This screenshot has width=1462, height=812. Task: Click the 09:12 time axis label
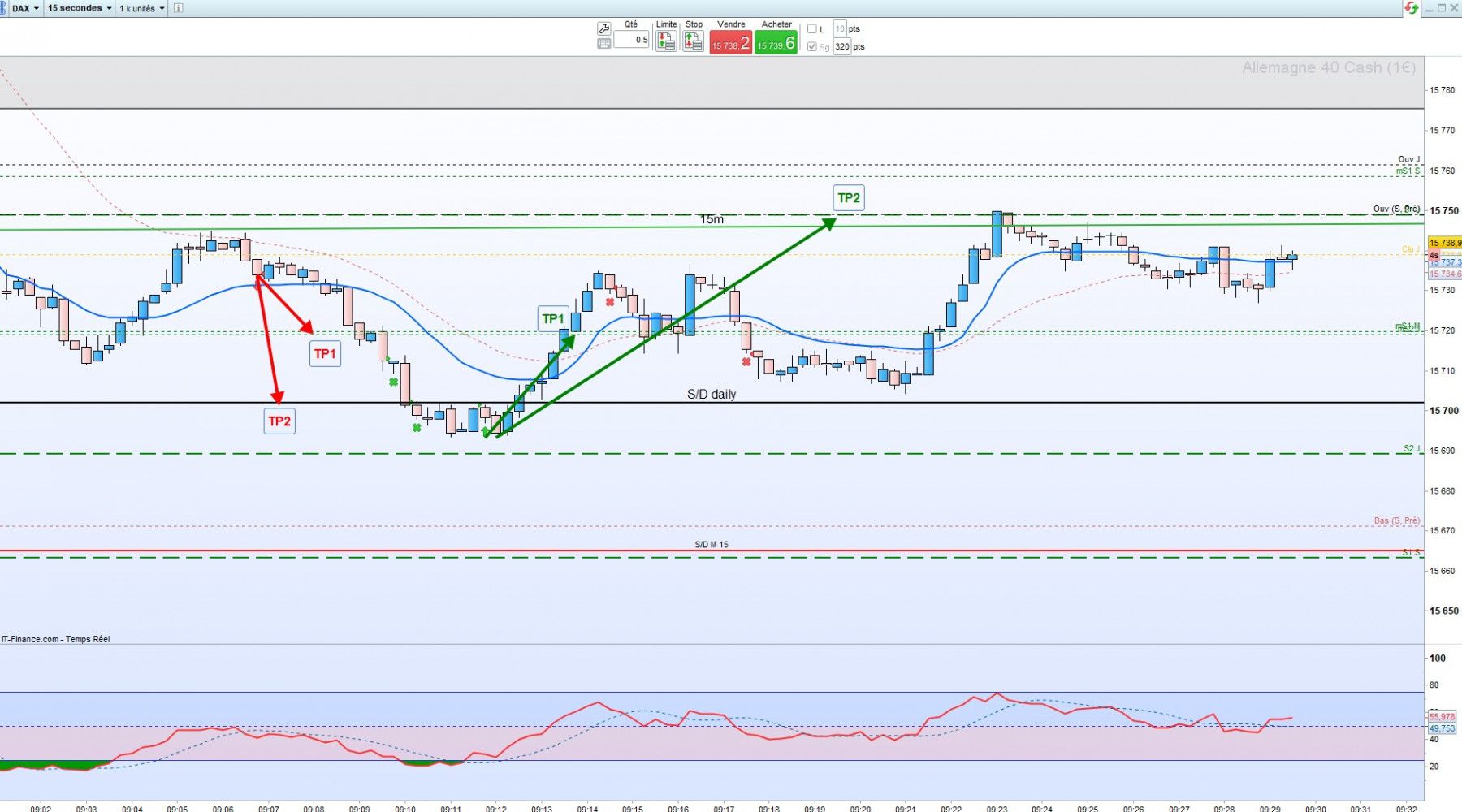[496, 809]
